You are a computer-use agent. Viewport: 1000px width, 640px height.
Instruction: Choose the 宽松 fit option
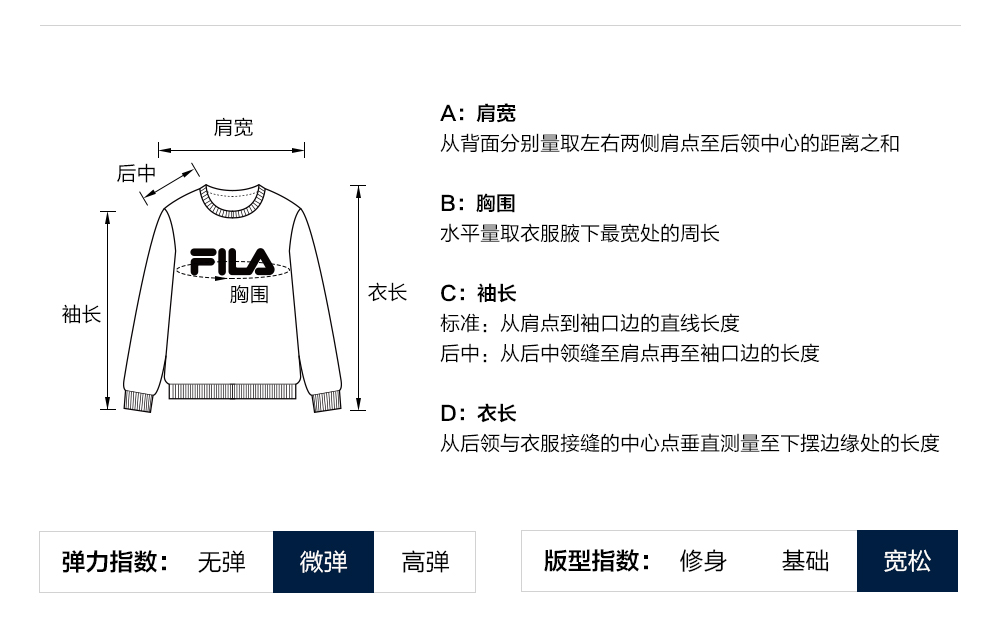(907, 561)
